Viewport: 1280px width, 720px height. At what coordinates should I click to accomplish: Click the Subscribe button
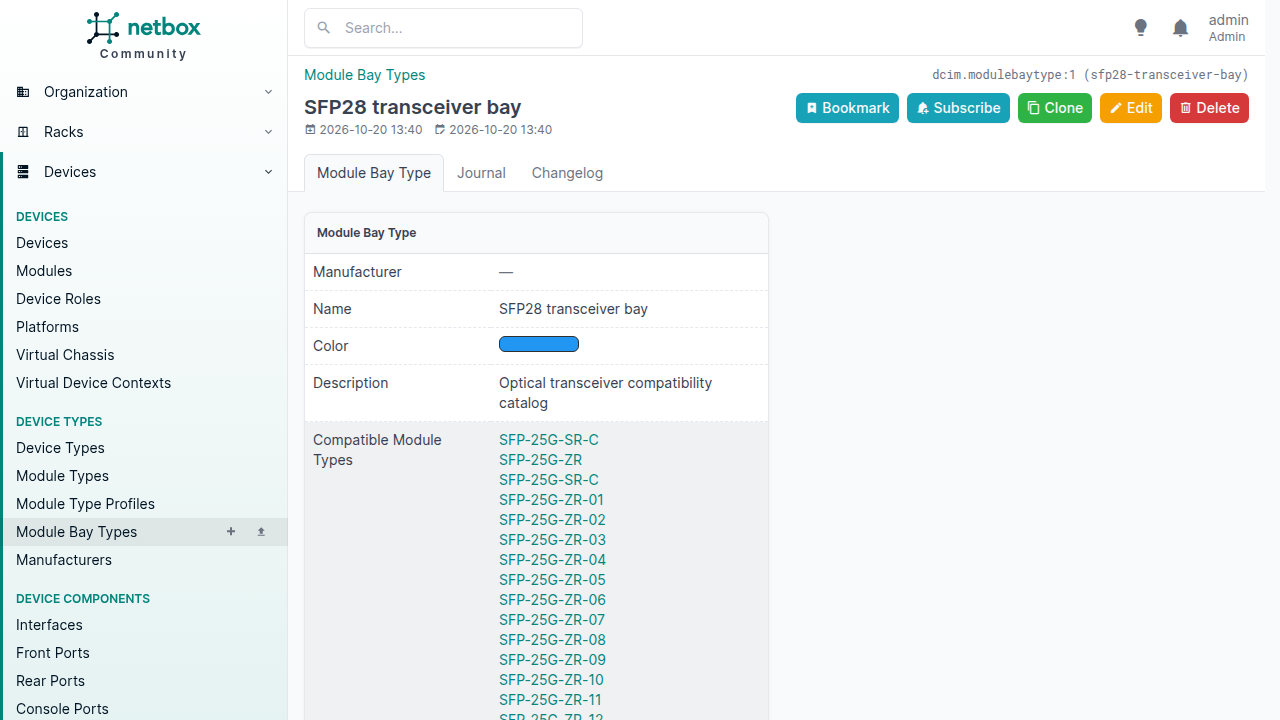958,108
